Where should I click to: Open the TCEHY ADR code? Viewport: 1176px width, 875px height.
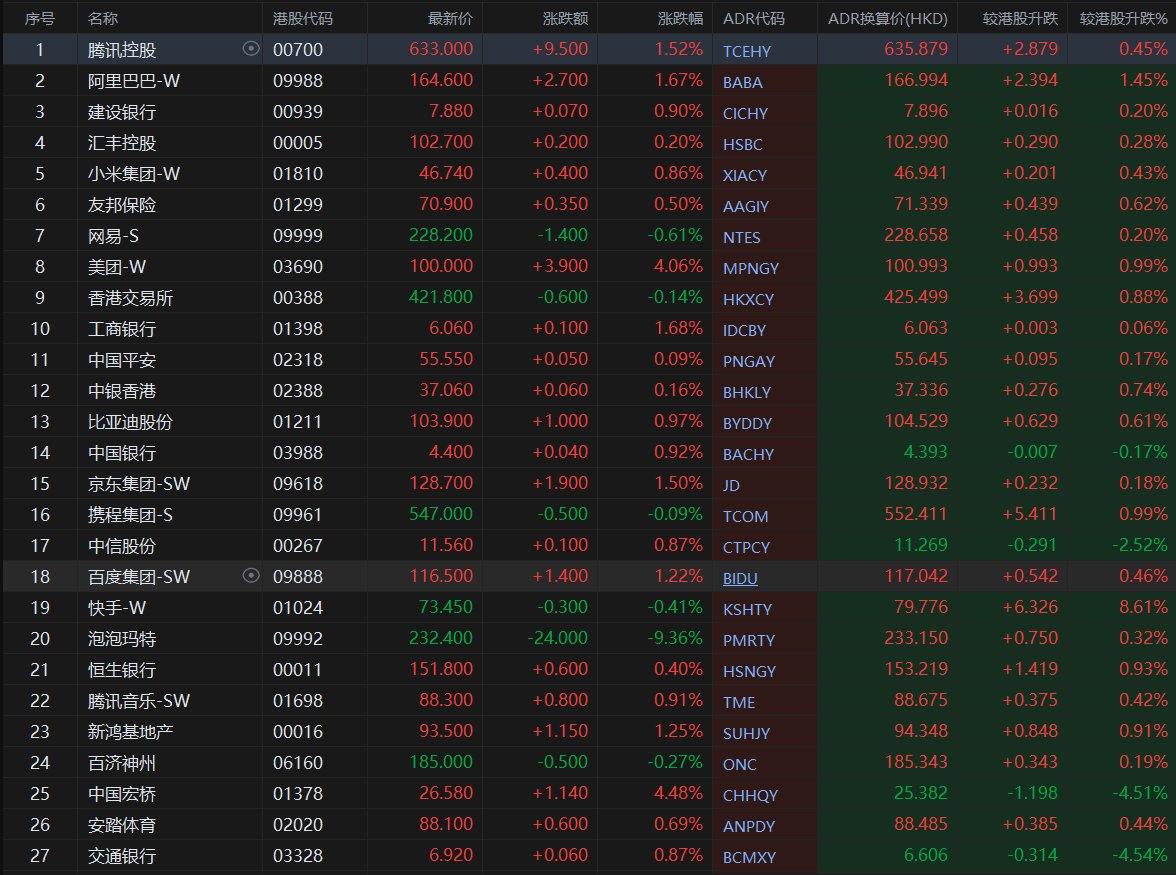click(747, 51)
